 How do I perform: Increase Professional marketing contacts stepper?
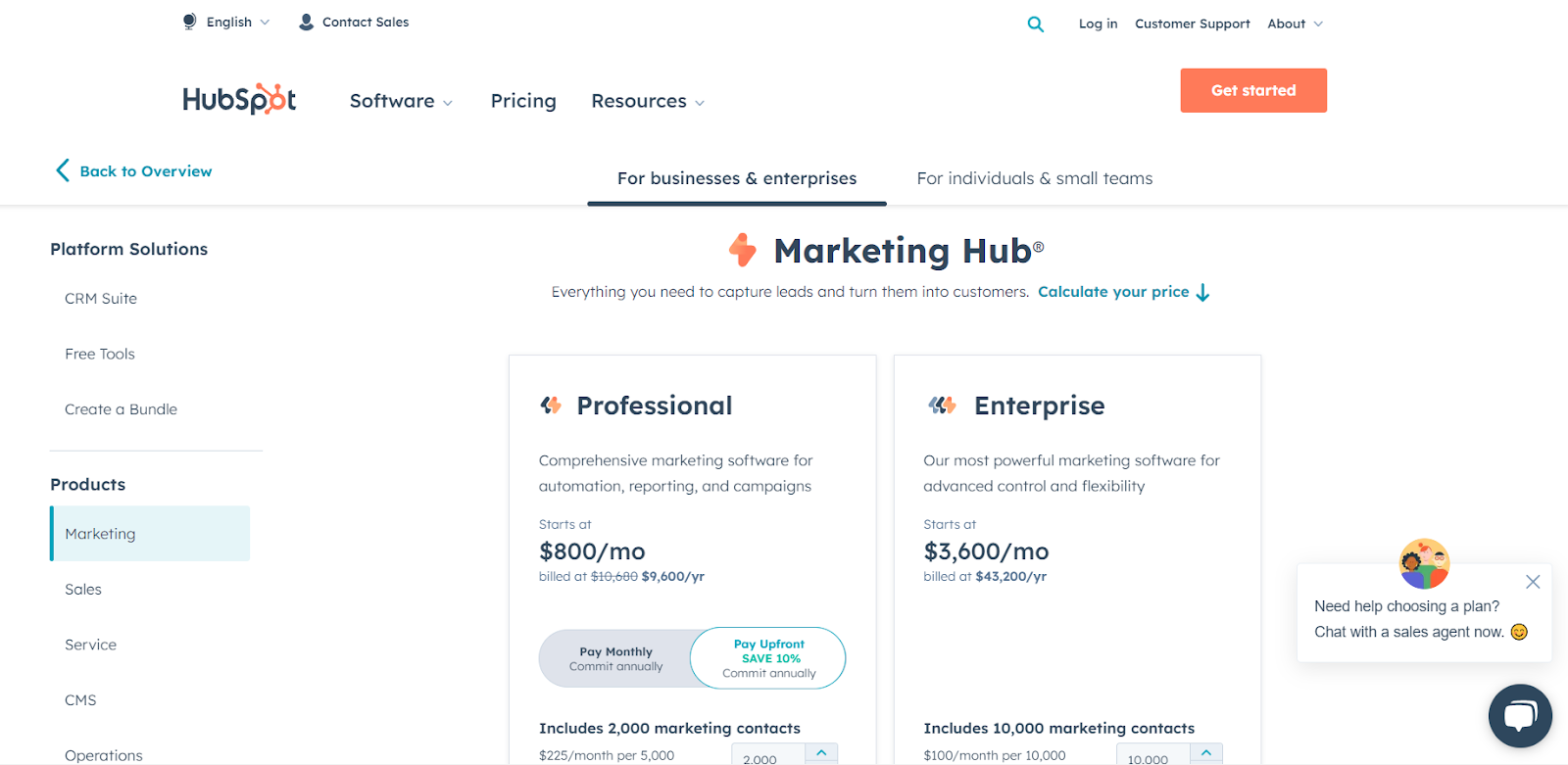pos(821,752)
